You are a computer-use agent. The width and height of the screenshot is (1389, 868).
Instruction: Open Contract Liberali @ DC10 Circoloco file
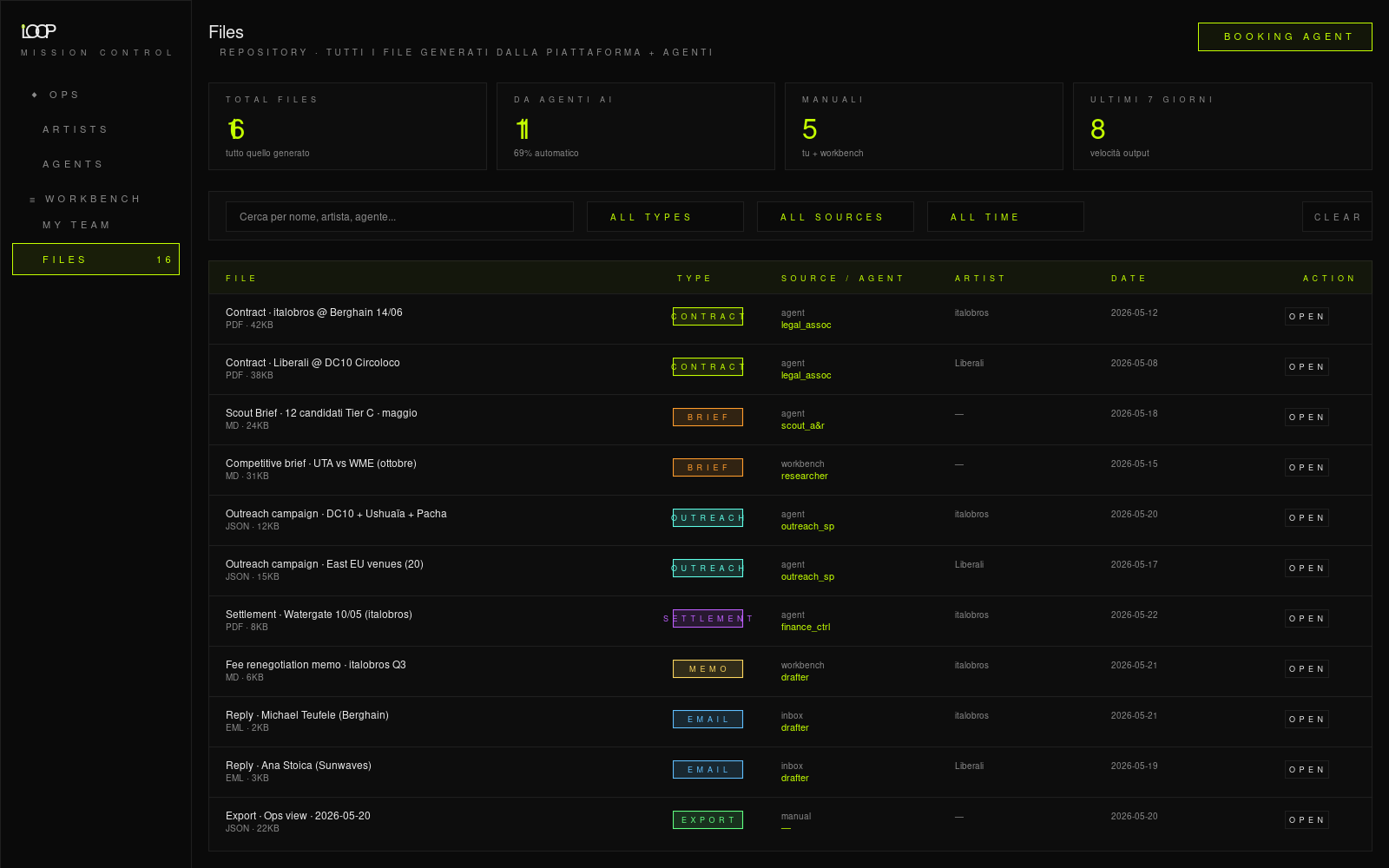pyautogui.click(x=1307, y=367)
